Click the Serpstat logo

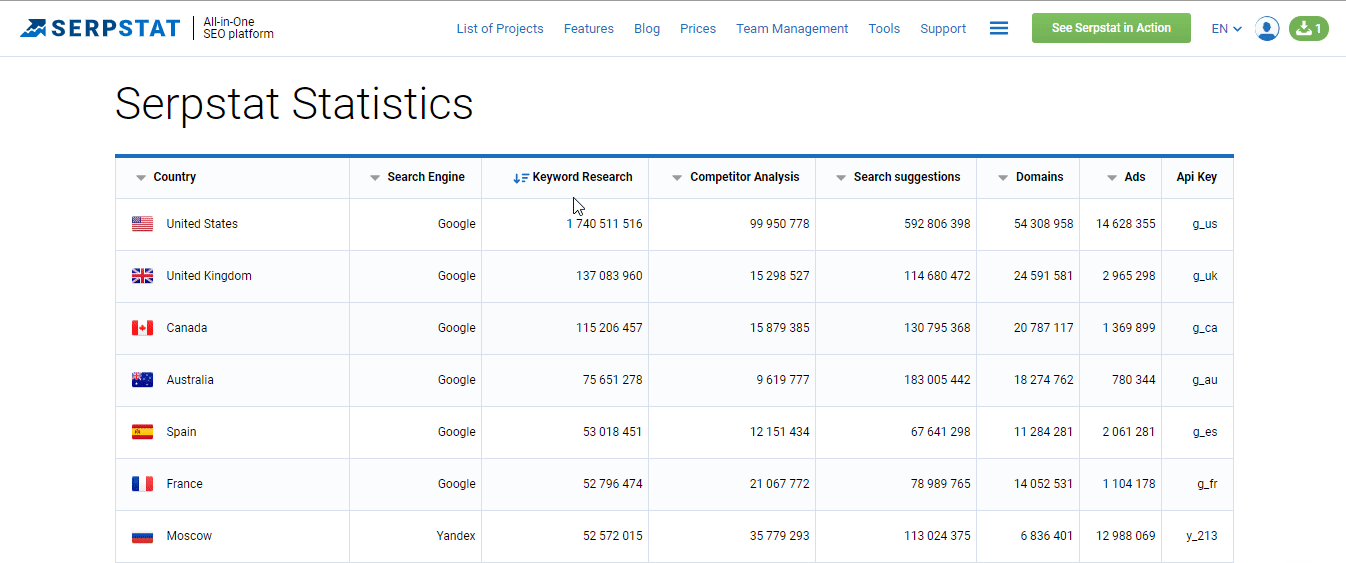(x=100, y=28)
